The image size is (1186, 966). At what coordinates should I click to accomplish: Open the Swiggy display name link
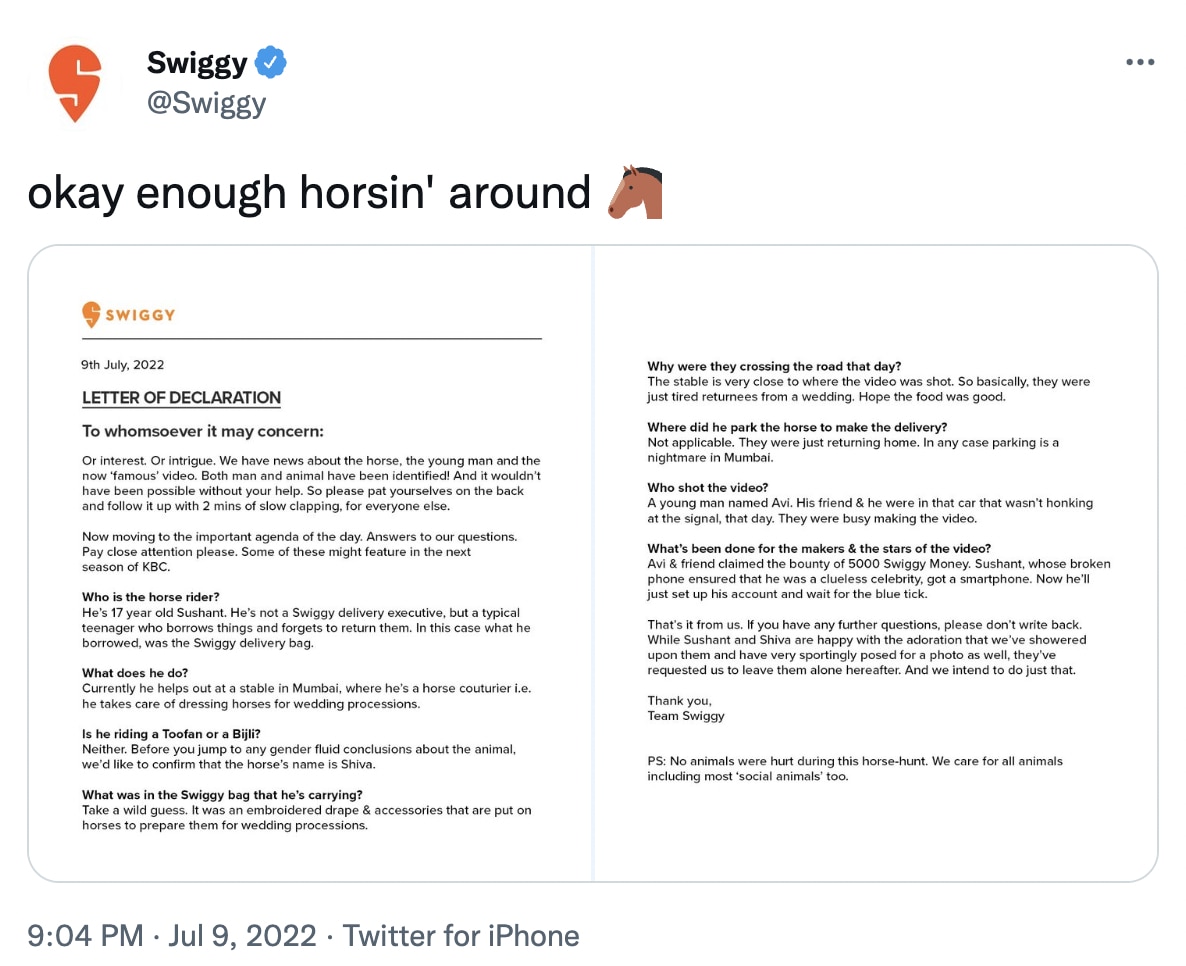tap(197, 63)
